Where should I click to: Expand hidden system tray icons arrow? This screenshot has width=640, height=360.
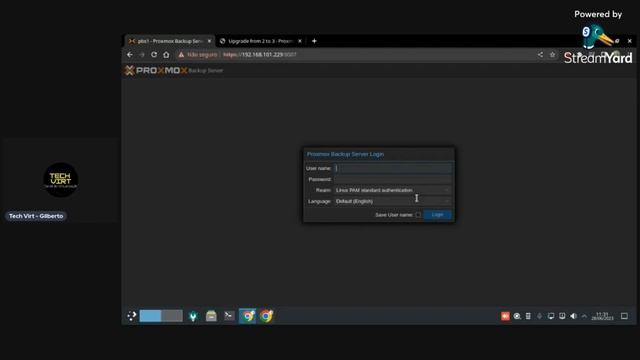tap(584, 316)
